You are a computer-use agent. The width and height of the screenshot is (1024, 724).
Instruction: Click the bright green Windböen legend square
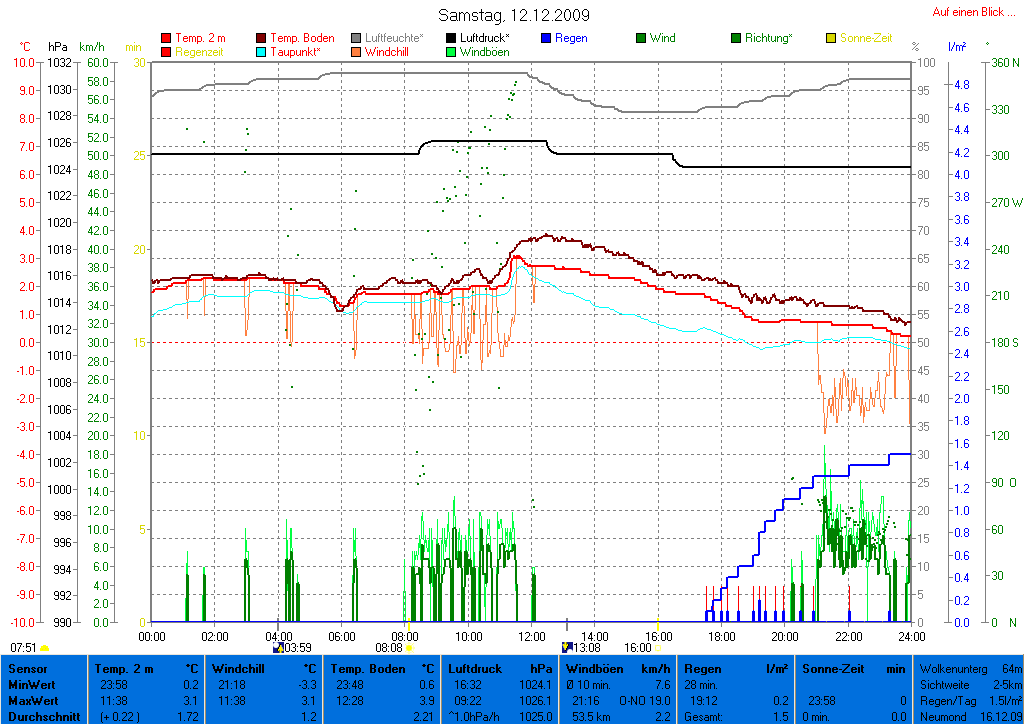pyautogui.click(x=452, y=52)
